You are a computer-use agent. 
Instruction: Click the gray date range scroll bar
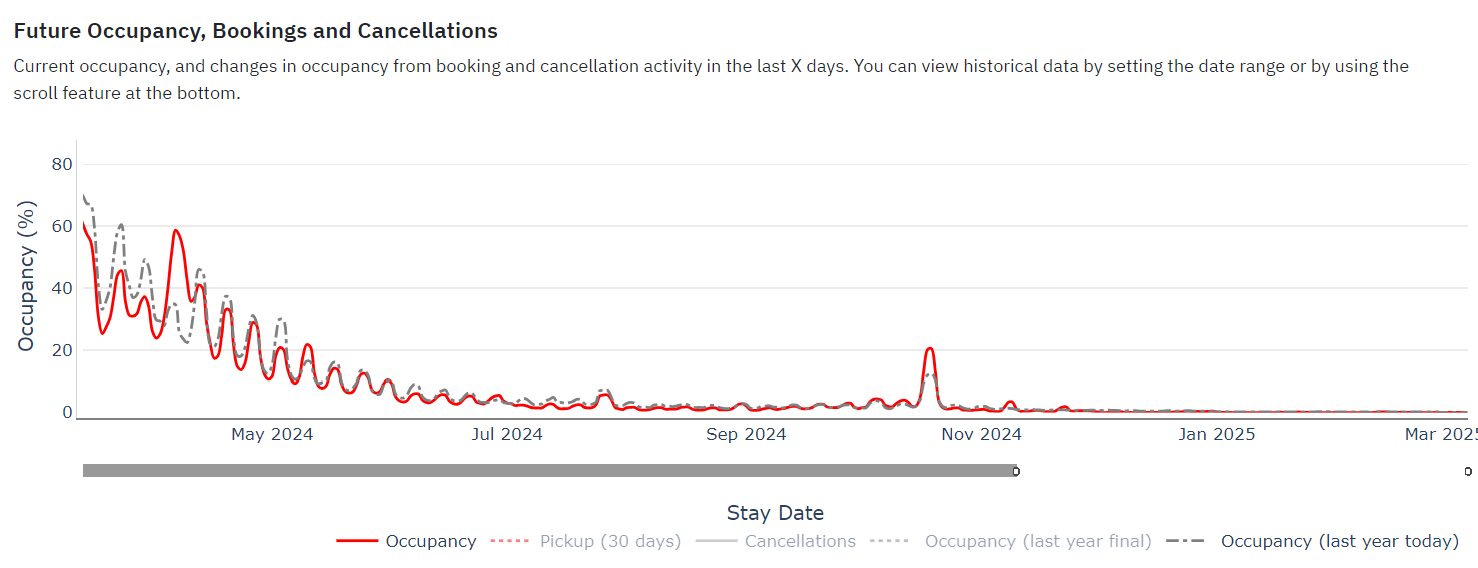549,470
